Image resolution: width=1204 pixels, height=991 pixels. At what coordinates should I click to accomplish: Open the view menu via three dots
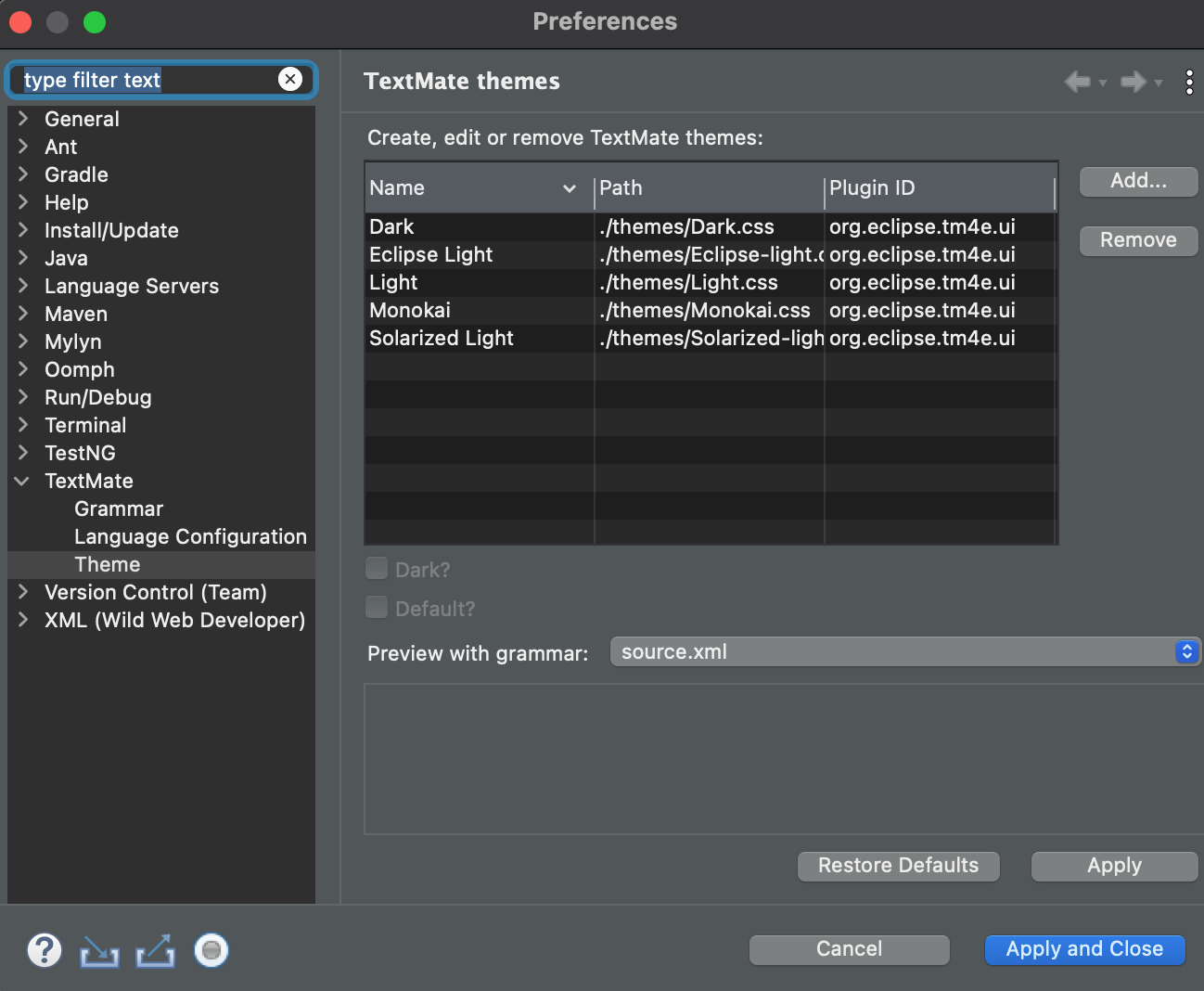tap(1189, 82)
